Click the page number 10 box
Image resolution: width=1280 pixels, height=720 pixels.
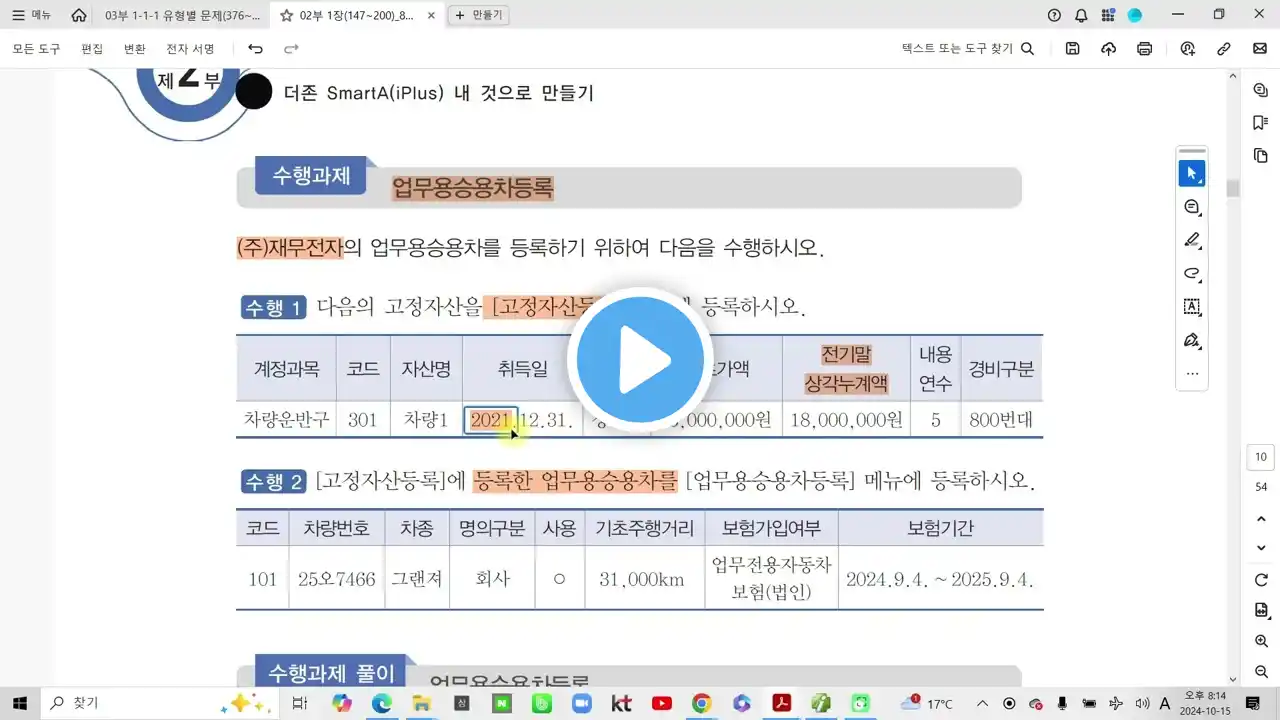[x=1260, y=457]
